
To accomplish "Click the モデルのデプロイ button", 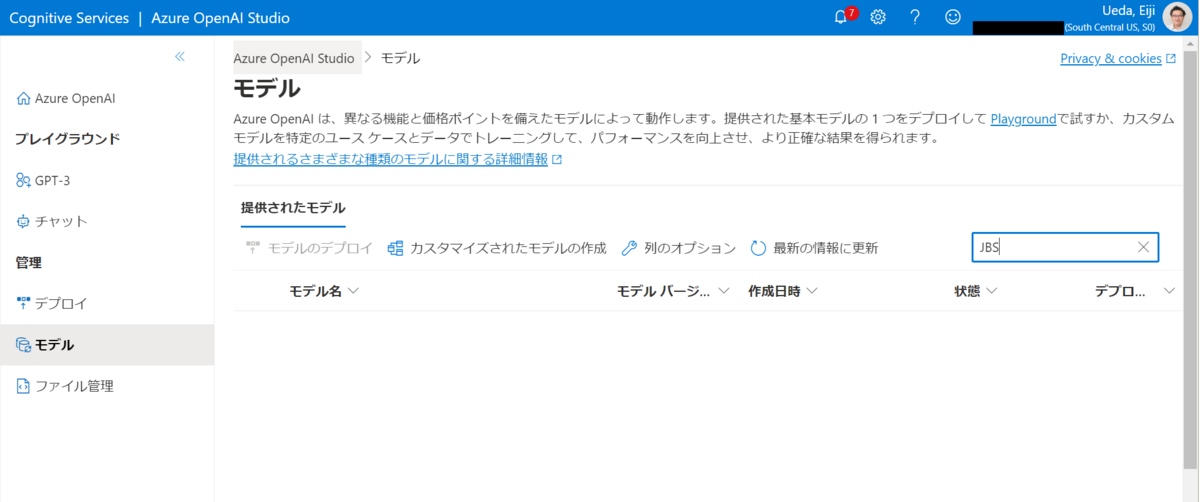I will 309,248.
